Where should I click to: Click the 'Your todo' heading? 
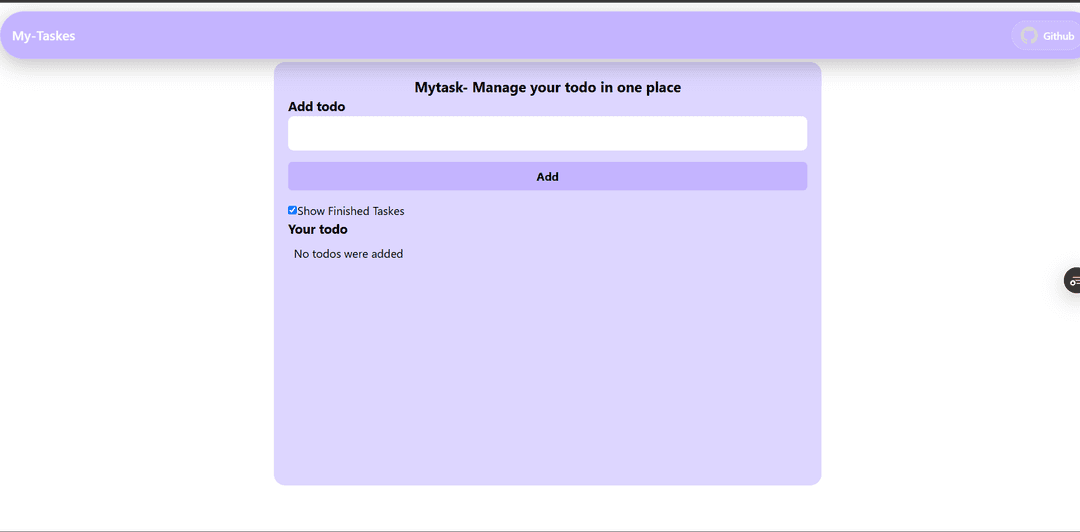click(x=318, y=229)
